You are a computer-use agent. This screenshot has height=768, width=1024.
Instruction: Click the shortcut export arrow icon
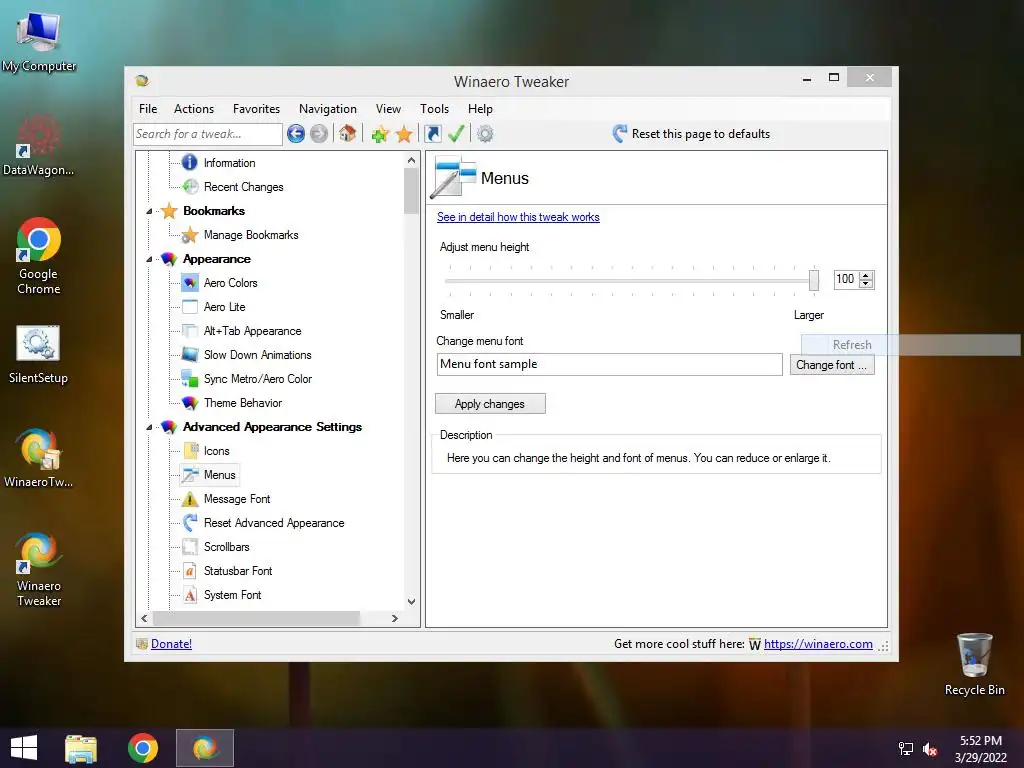[x=433, y=134]
